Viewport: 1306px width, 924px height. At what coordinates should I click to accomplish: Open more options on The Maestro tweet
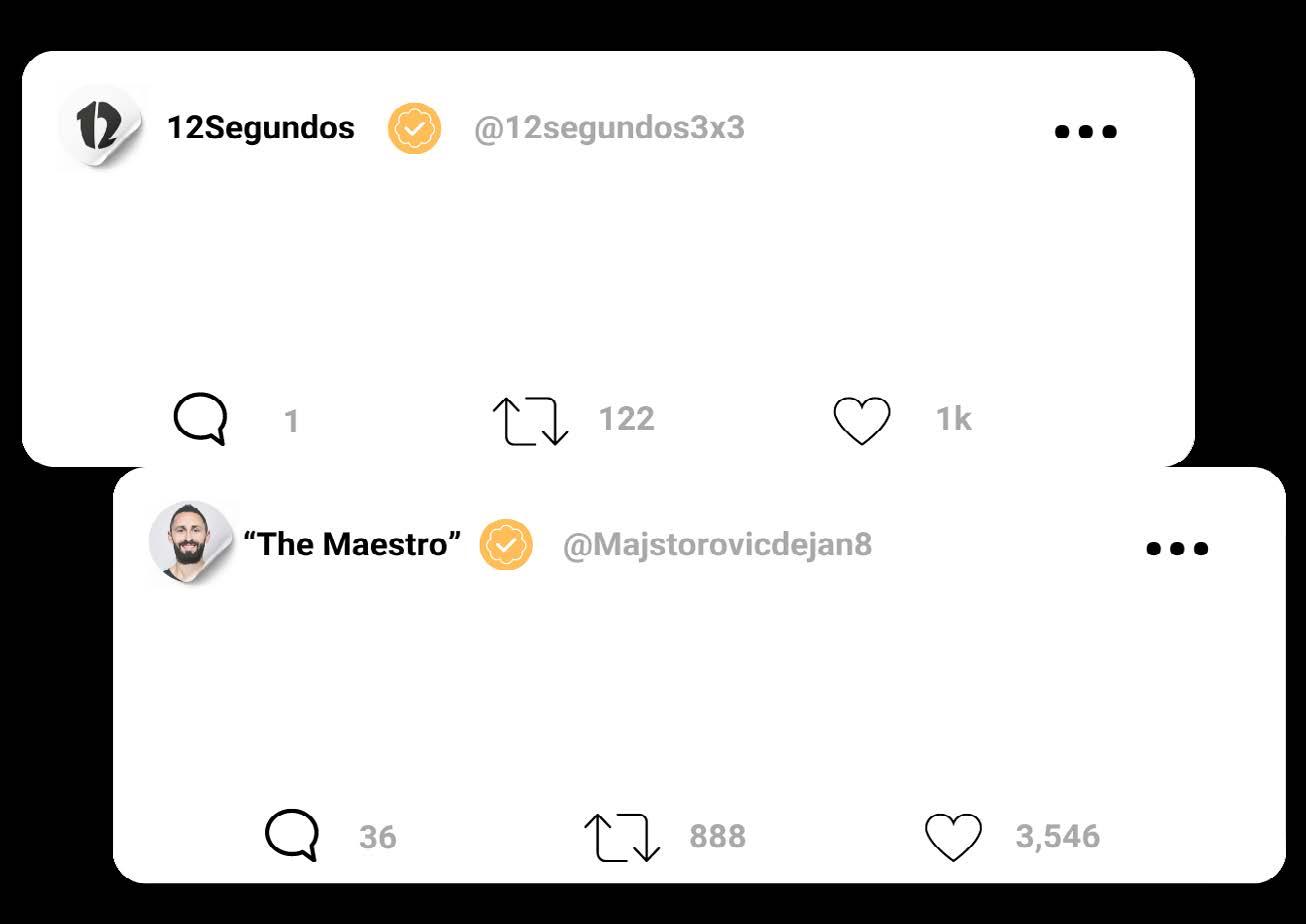pyautogui.click(x=1177, y=548)
